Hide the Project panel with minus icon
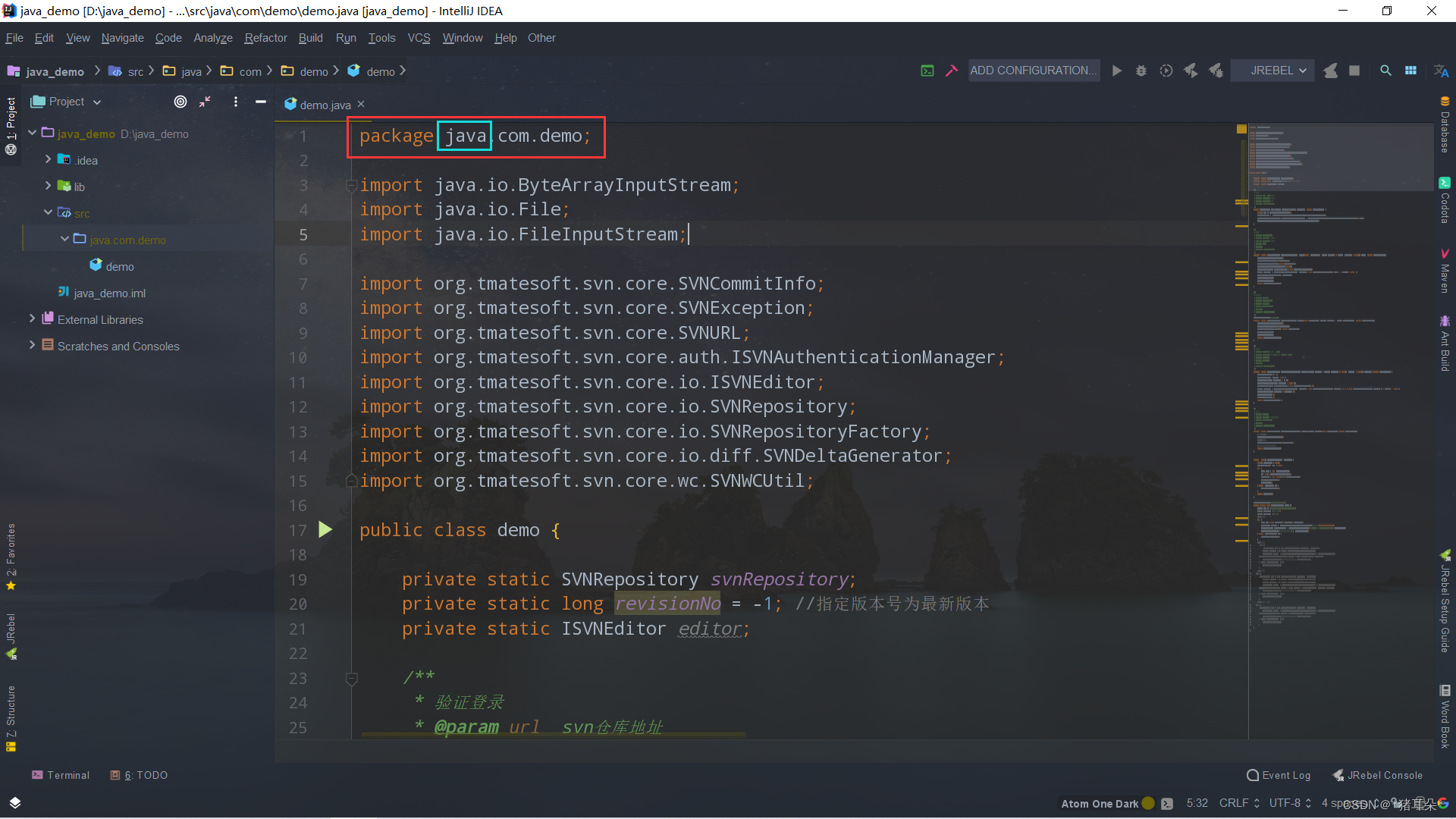 (261, 102)
